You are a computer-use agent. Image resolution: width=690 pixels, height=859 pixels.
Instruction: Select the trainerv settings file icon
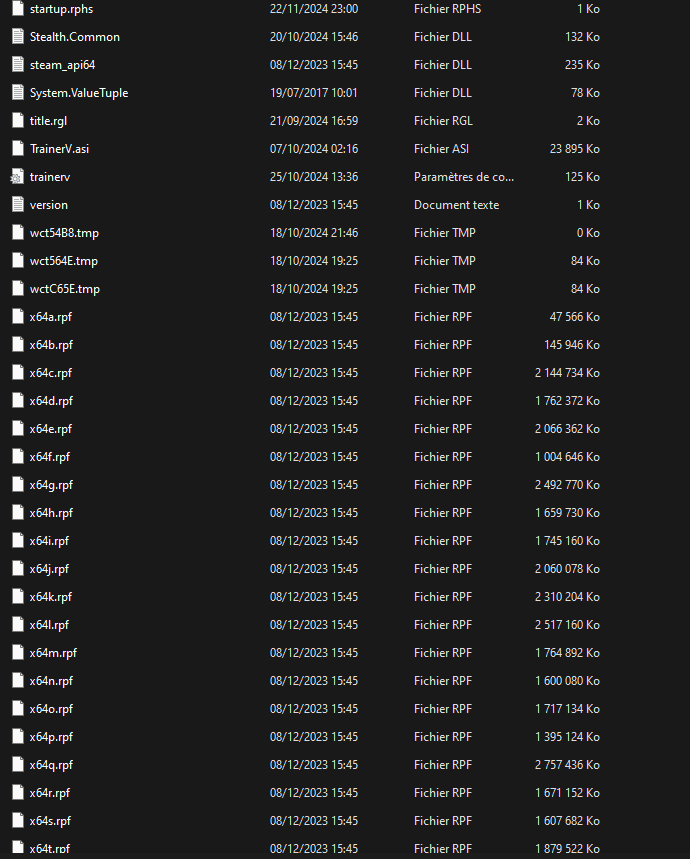17,177
